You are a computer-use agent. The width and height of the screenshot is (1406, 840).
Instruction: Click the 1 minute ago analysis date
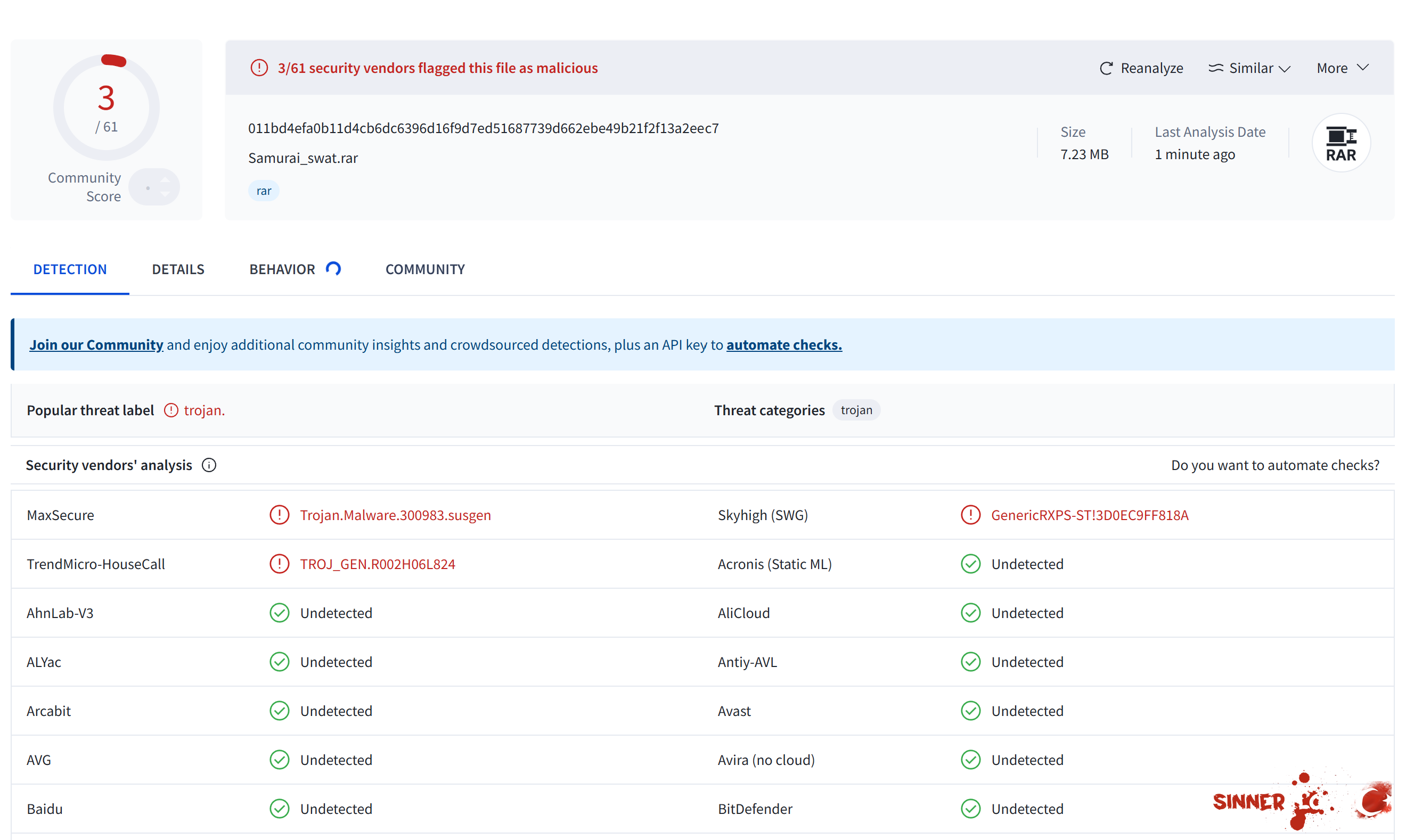click(x=1194, y=154)
